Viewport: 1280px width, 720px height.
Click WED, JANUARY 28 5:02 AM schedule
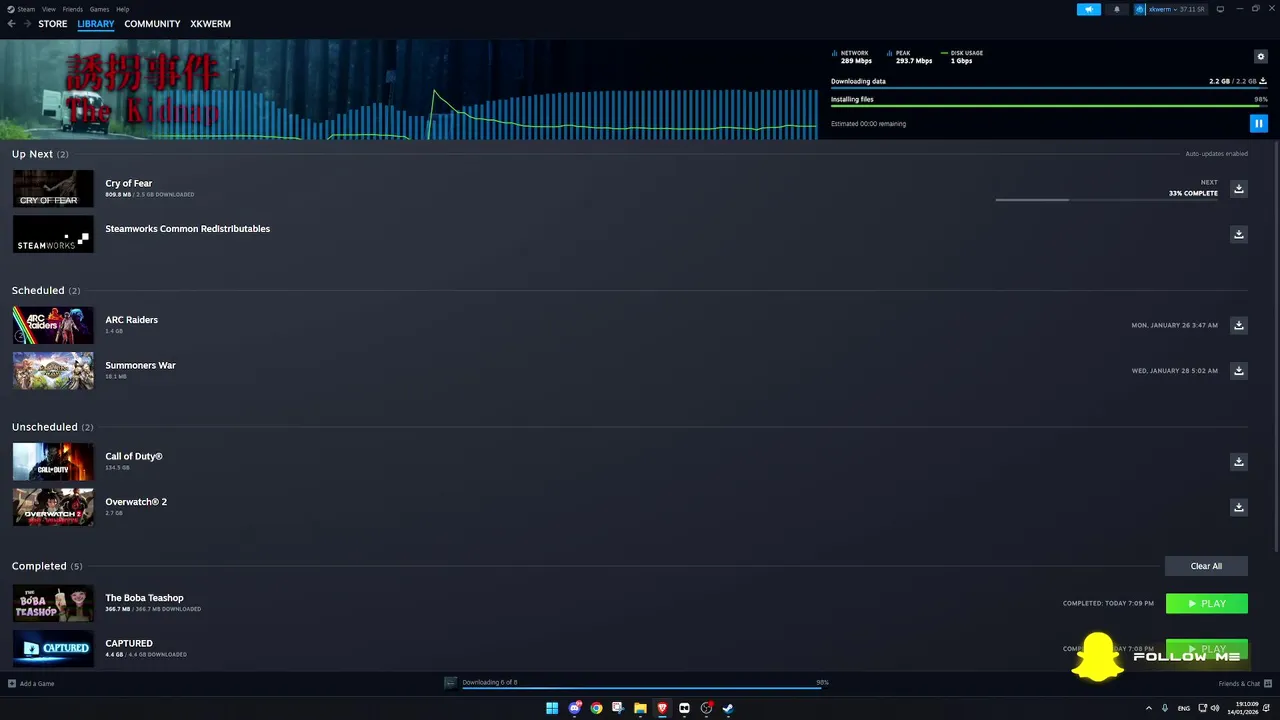(1175, 371)
